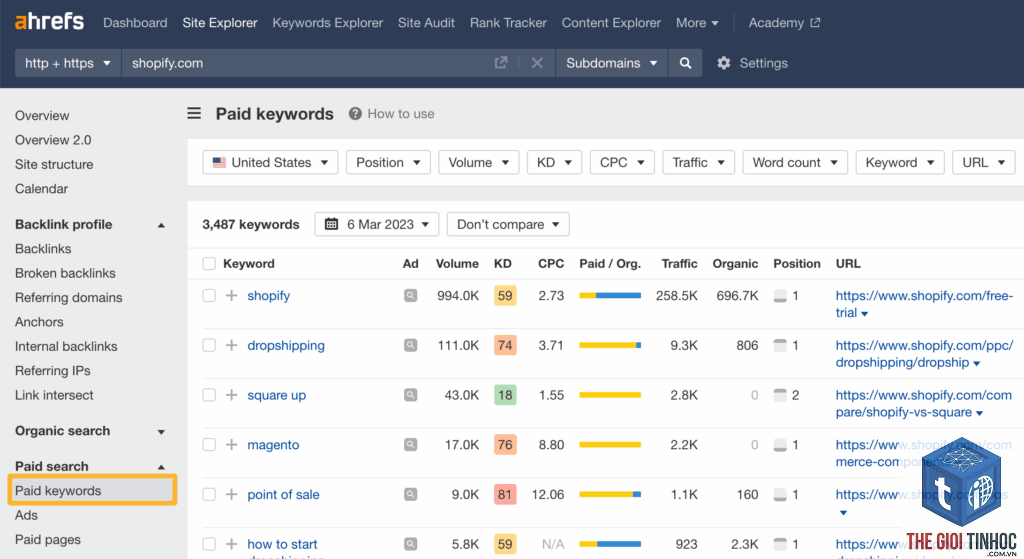Viewport: 1024px width, 559px height.
Task: Click the Ahrefs logo
Action: coord(49,22)
